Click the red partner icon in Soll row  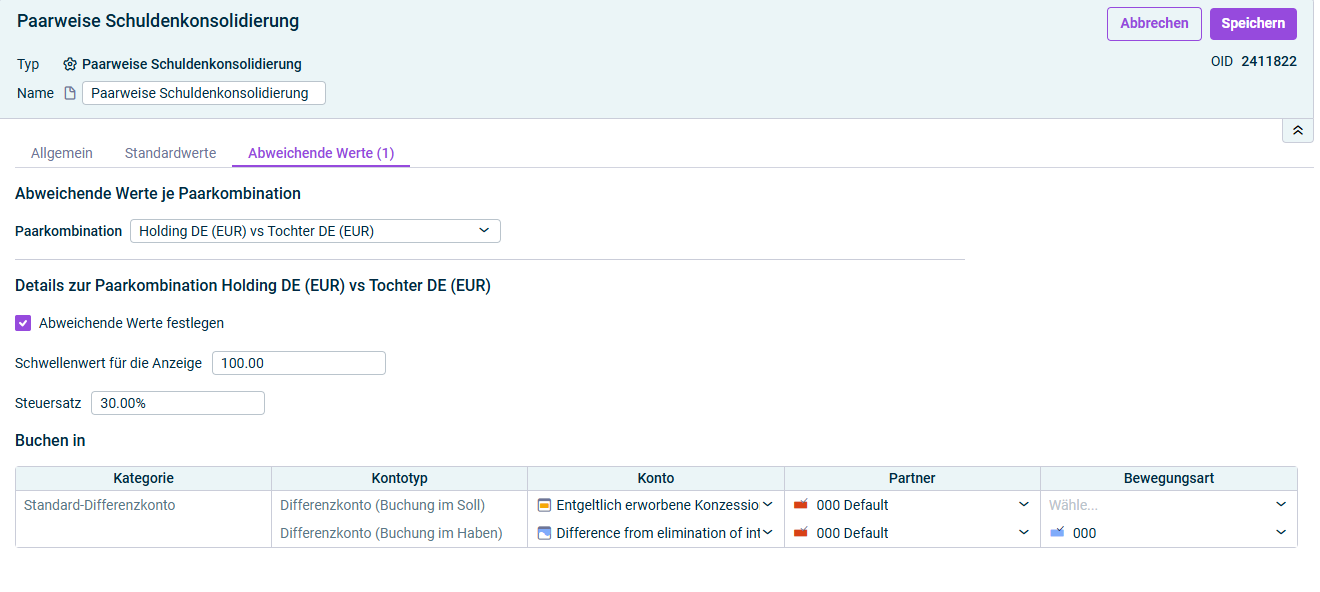(800, 505)
